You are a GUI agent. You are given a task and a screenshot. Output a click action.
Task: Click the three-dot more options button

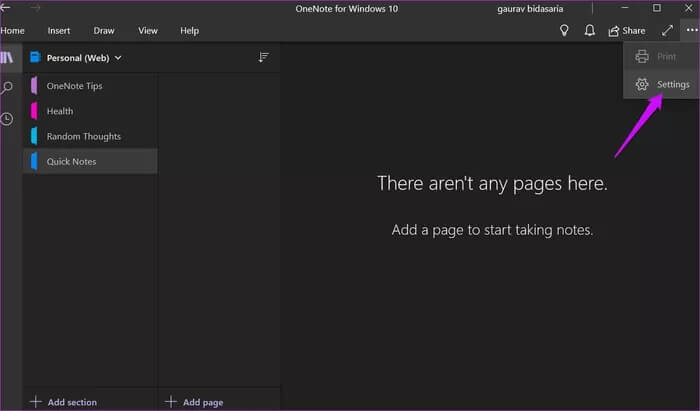click(692, 30)
